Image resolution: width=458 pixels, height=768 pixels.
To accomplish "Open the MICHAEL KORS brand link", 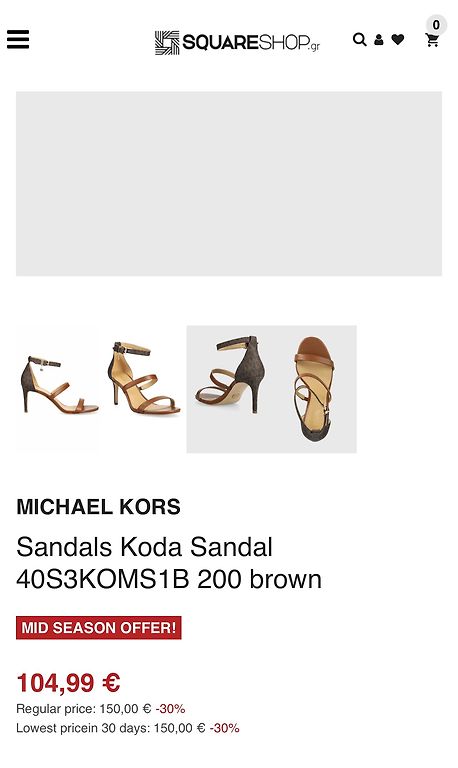I will point(98,507).
